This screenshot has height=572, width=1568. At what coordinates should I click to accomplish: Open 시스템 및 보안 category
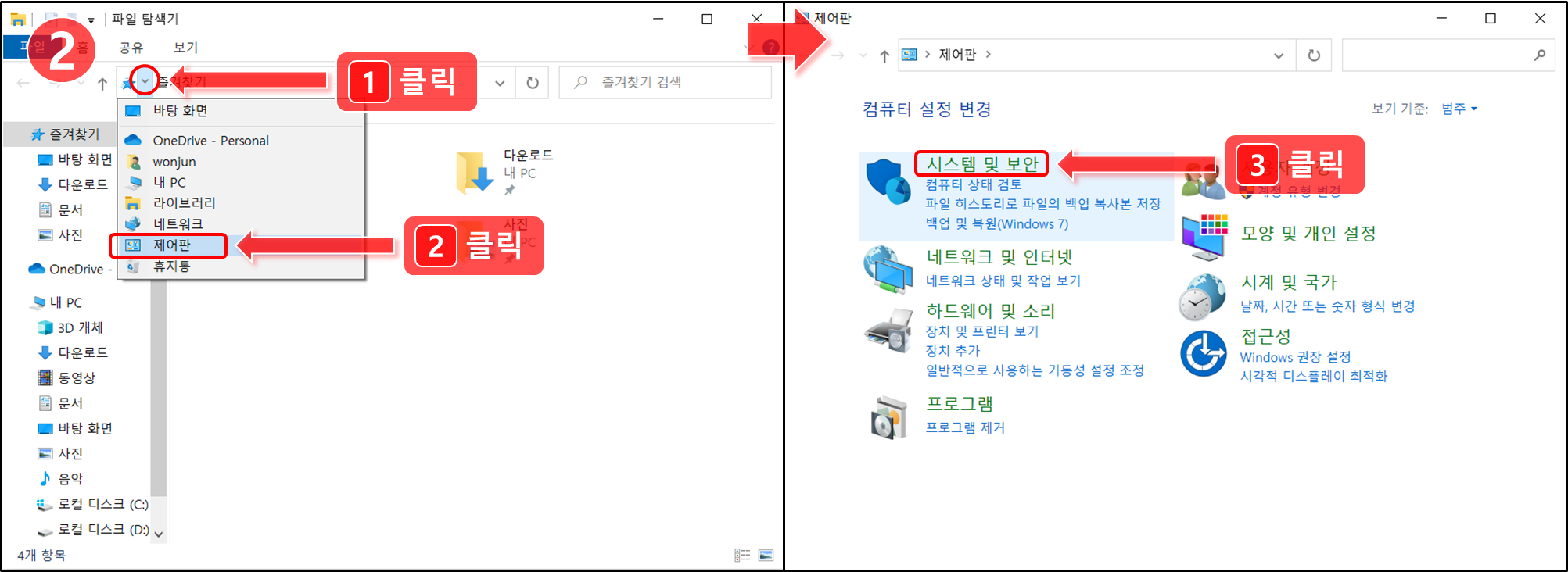(982, 163)
